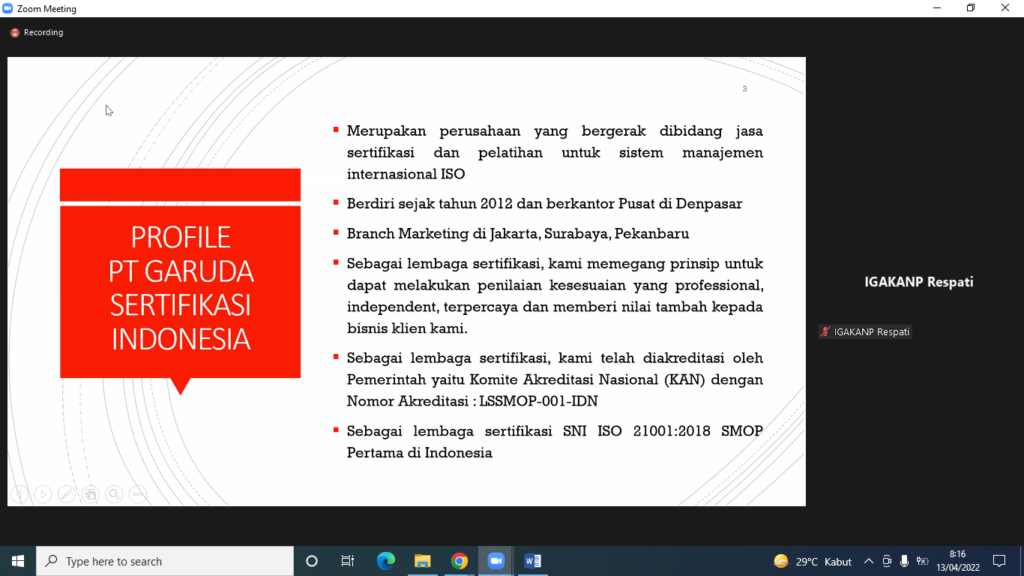Open the Windows Start menu
The image size is (1024, 576).
[x=18, y=561]
